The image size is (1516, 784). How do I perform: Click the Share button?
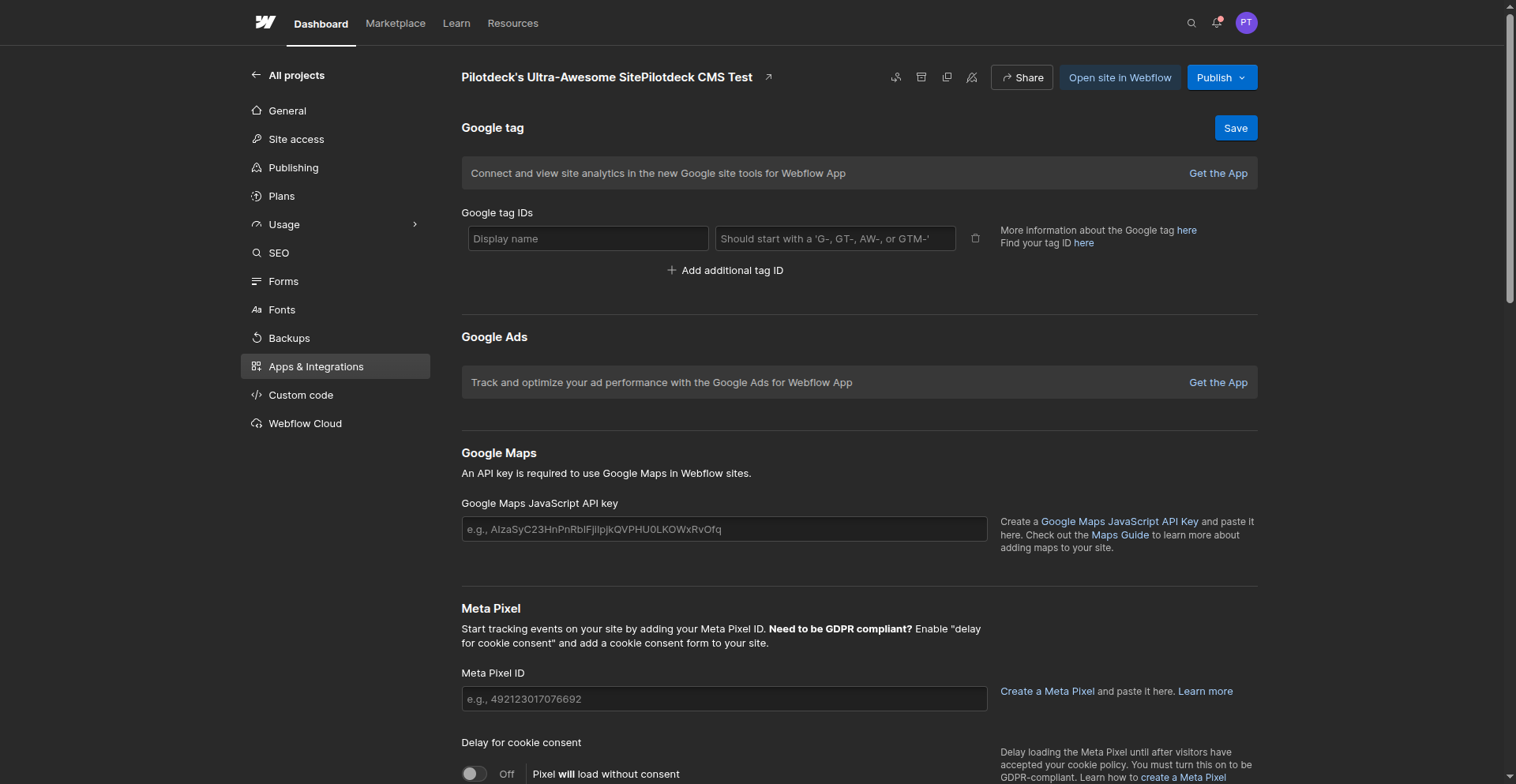[1022, 77]
